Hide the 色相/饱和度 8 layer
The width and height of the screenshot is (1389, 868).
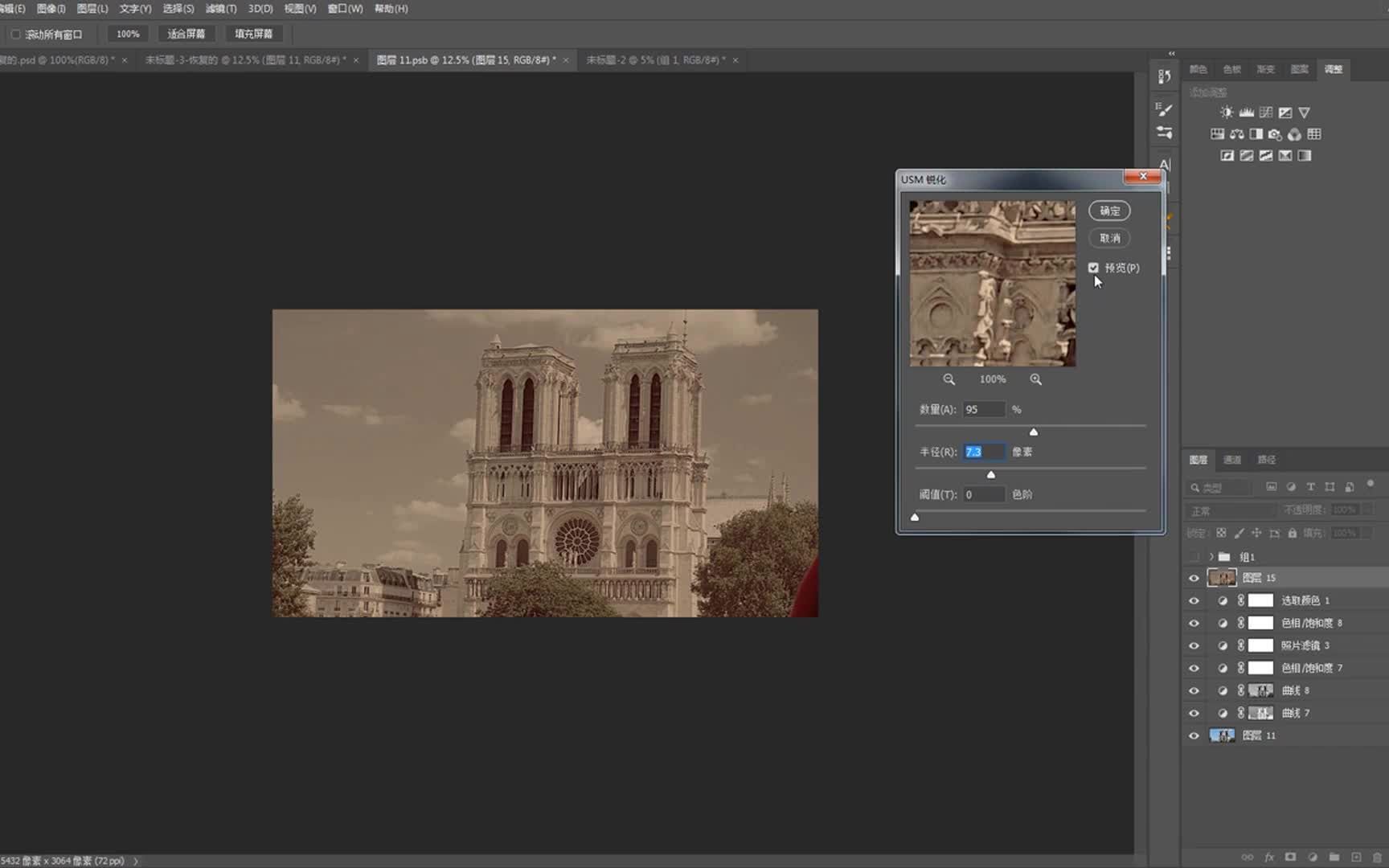click(x=1194, y=623)
